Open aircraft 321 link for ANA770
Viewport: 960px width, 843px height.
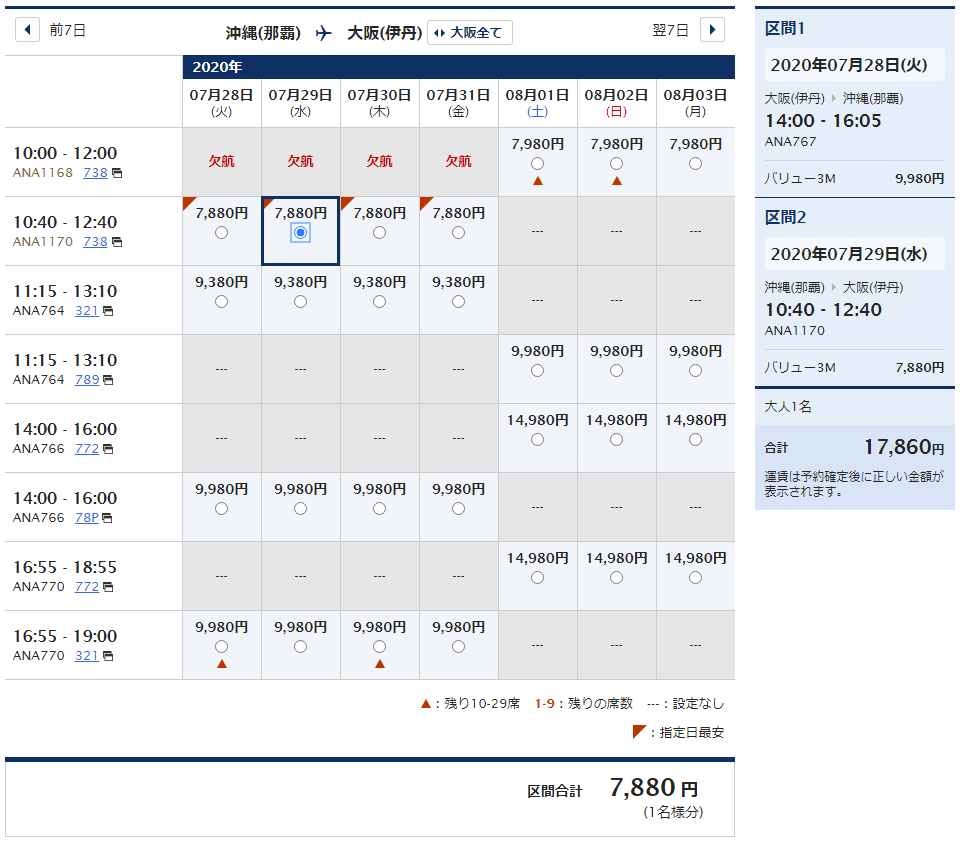click(x=87, y=656)
